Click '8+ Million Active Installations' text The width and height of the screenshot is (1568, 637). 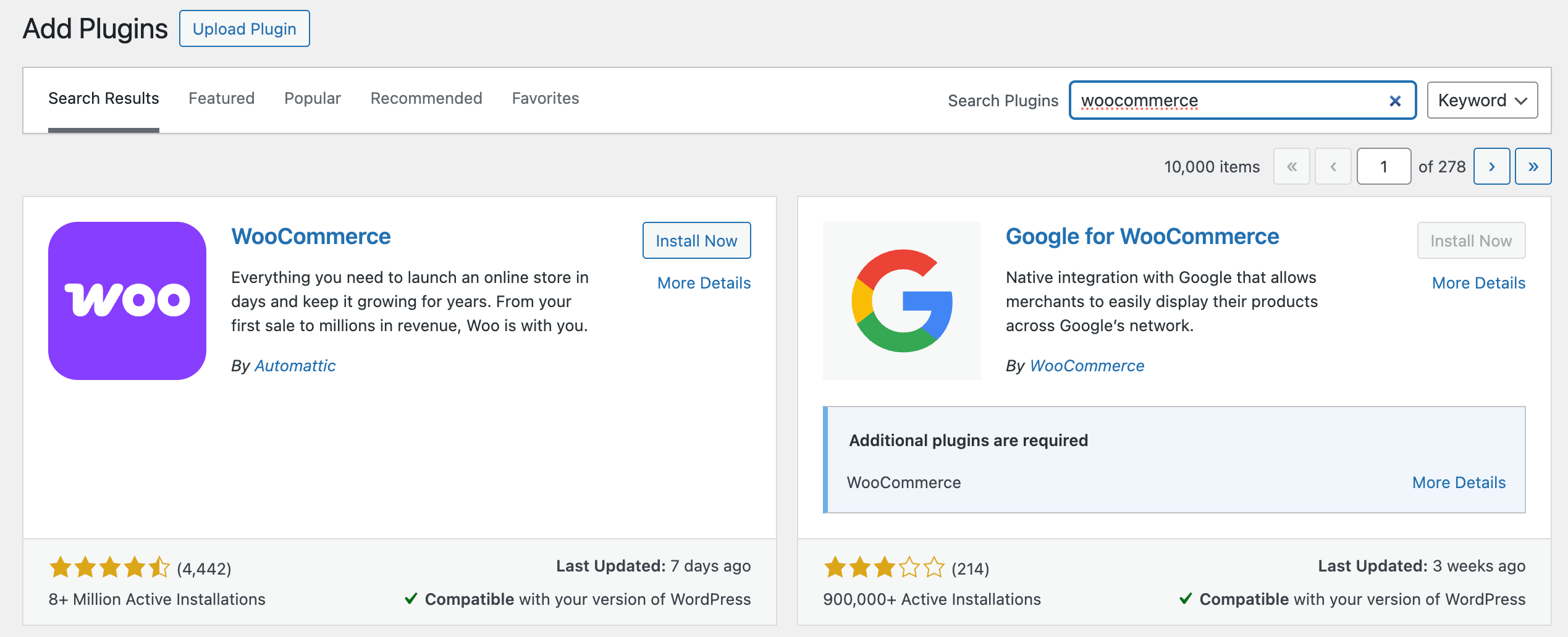click(157, 599)
